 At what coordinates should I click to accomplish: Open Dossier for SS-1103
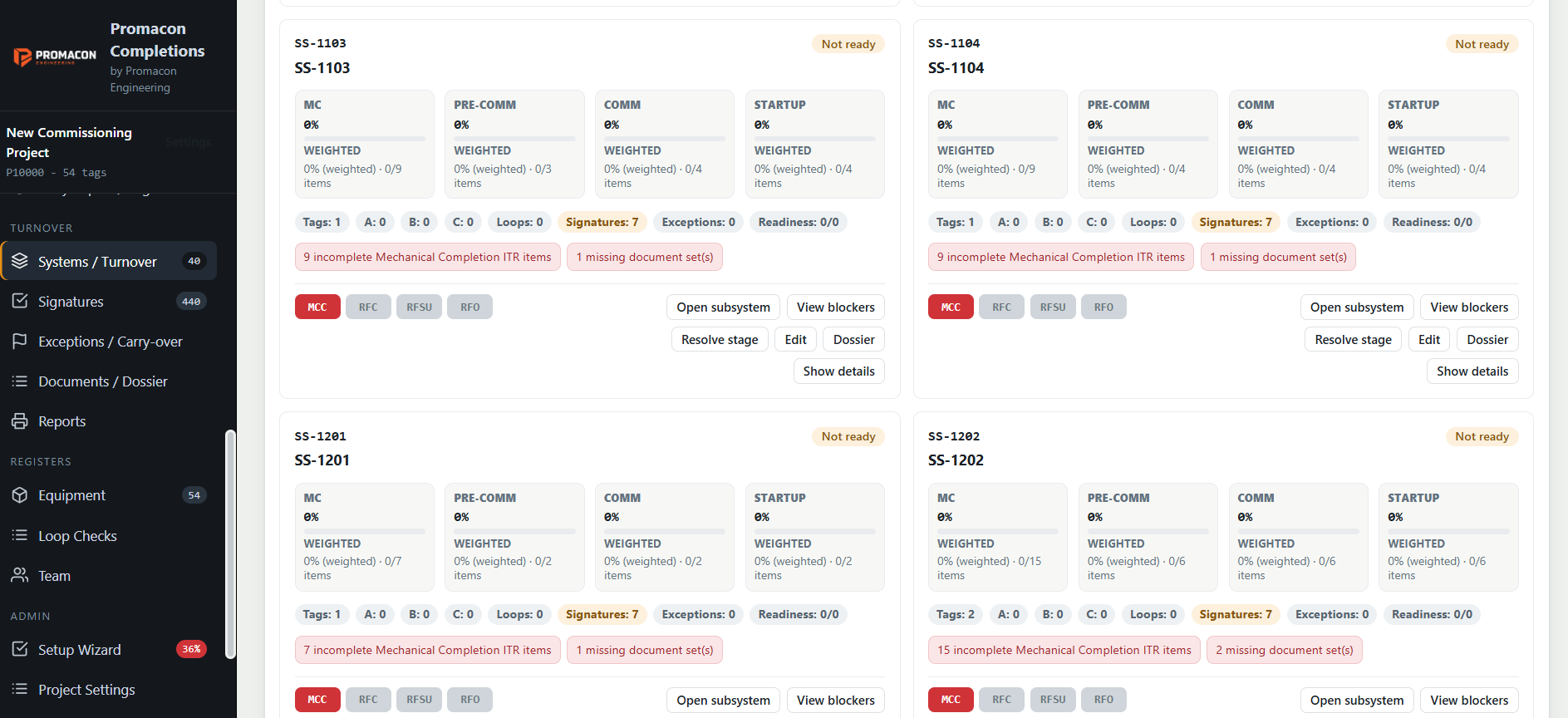click(853, 339)
